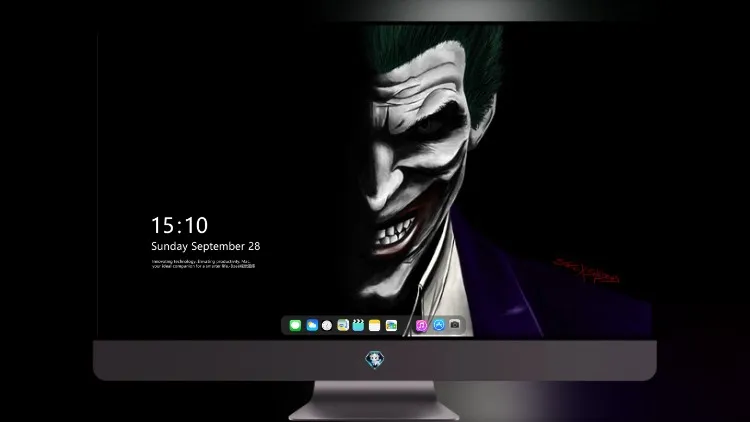Open the Weather app in dock

tap(312, 326)
